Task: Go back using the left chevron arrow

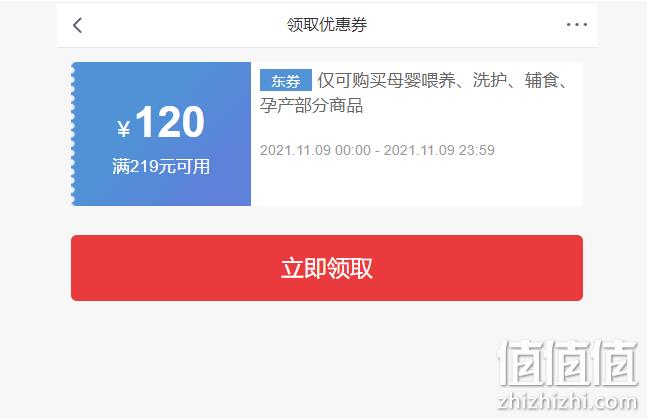Action: [x=78, y=25]
